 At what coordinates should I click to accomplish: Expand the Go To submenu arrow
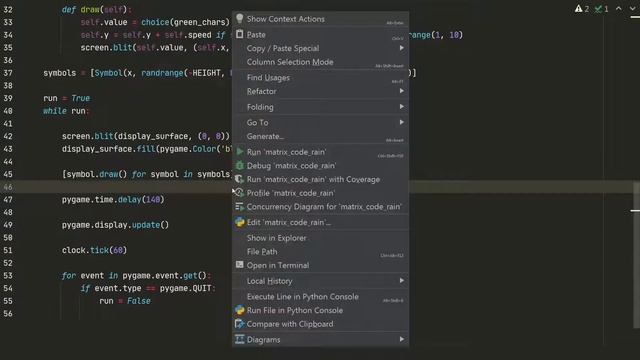[402, 122]
